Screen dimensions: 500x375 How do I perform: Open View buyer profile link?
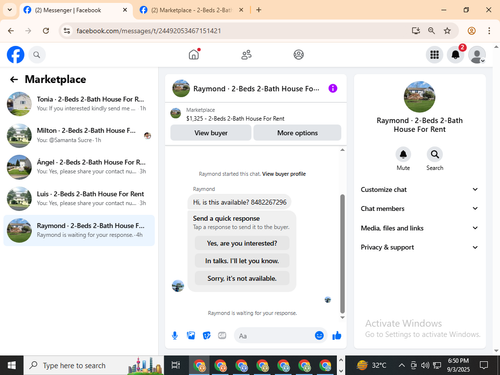[284, 174]
